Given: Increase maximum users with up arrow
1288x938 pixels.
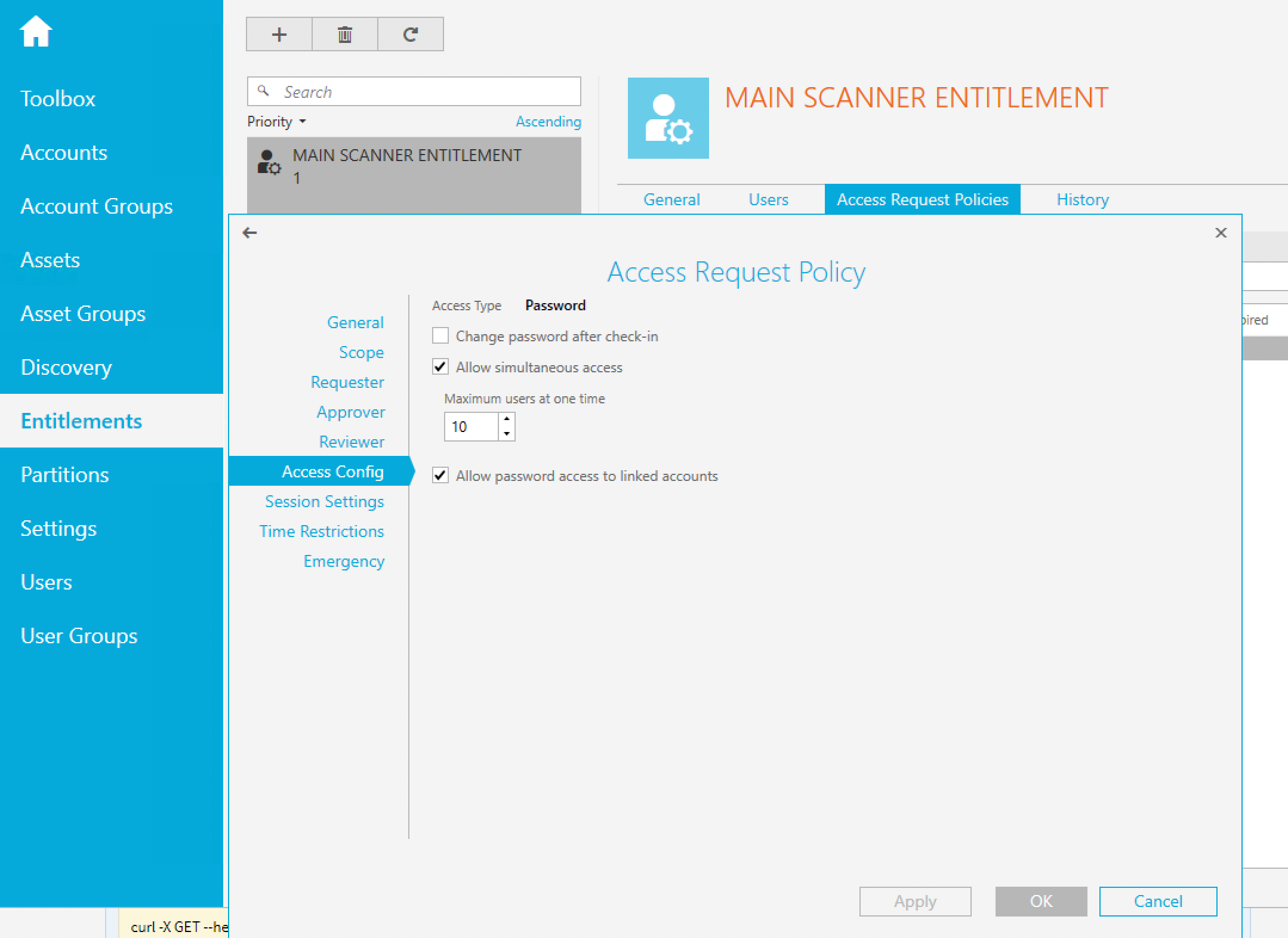Looking at the screenshot, I should [x=507, y=419].
